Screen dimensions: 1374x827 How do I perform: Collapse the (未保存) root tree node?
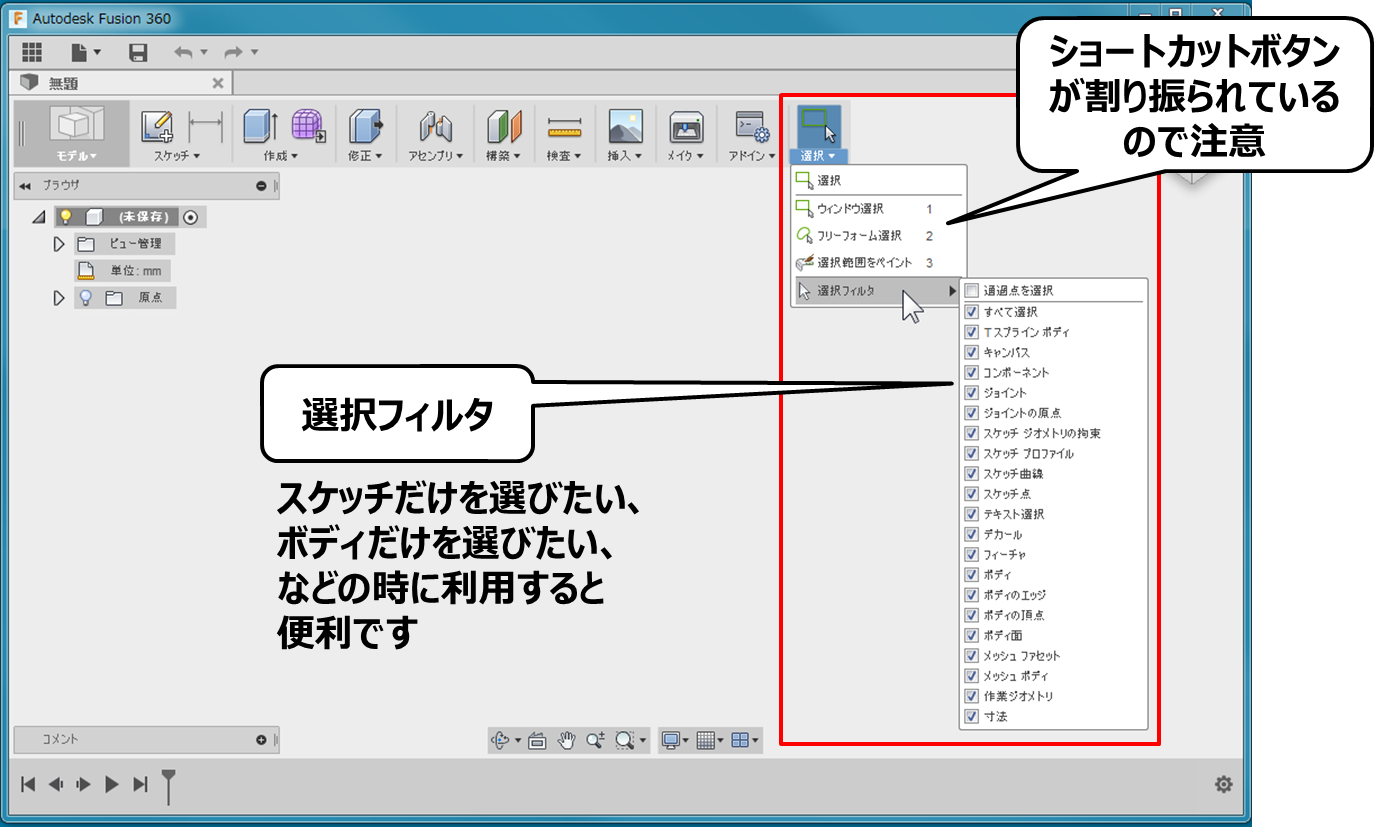[x=39, y=217]
